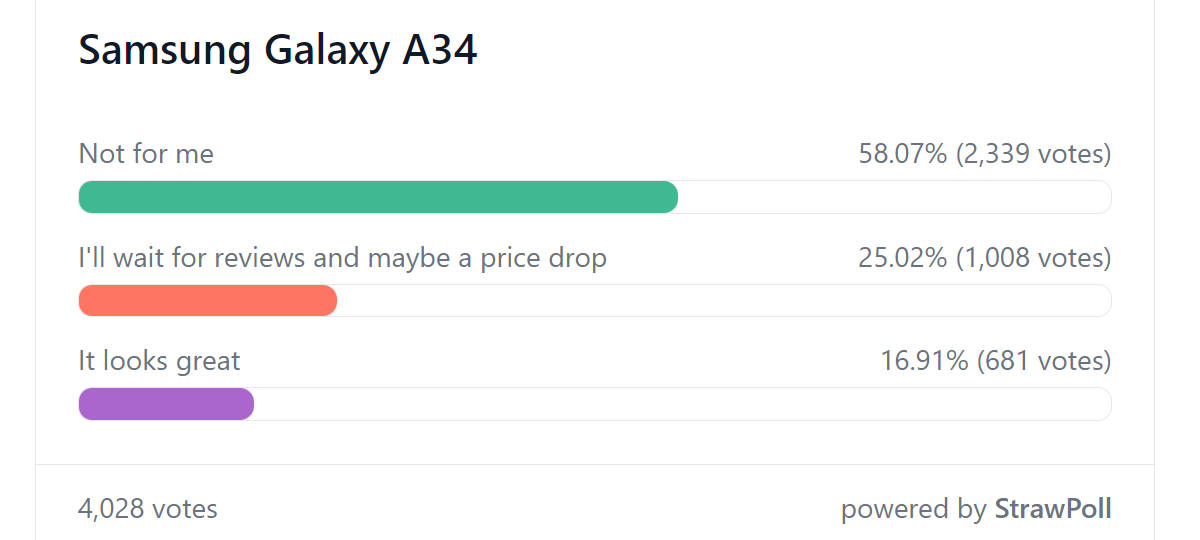Screen dimensions: 1200x540
Task: Click the 4,028 votes total count
Action: [x=148, y=509]
